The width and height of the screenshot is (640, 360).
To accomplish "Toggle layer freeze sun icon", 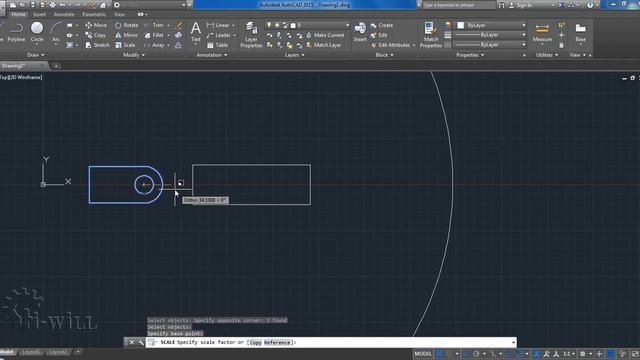I will [x=277, y=25].
